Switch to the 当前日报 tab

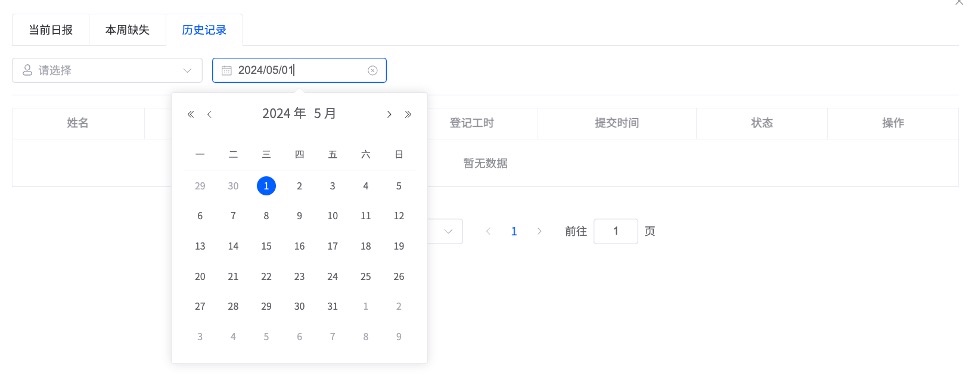pyautogui.click(x=51, y=30)
